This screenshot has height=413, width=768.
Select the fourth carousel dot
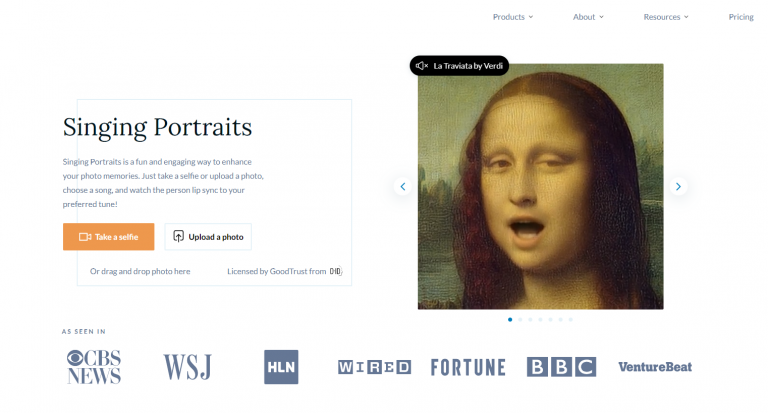[540, 319]
